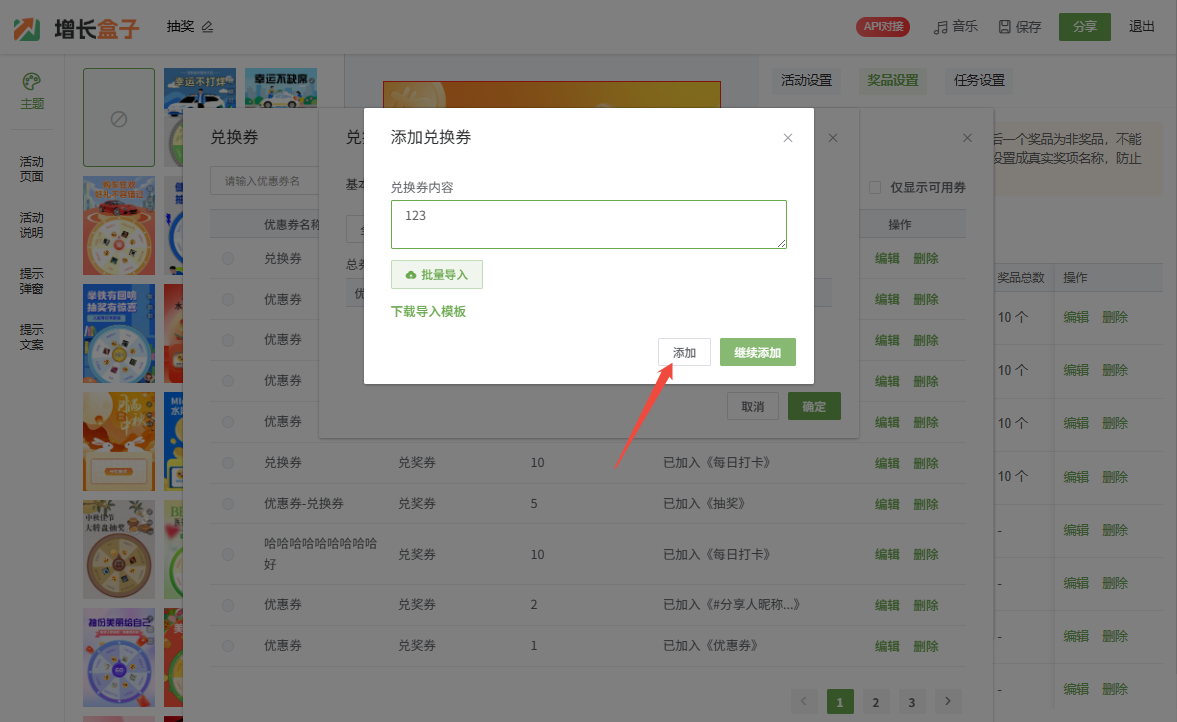This screenshot has width=1177, height=722.
Task: Click 已加入《#分享人昵称...》 text
Action: coord(731,604)
